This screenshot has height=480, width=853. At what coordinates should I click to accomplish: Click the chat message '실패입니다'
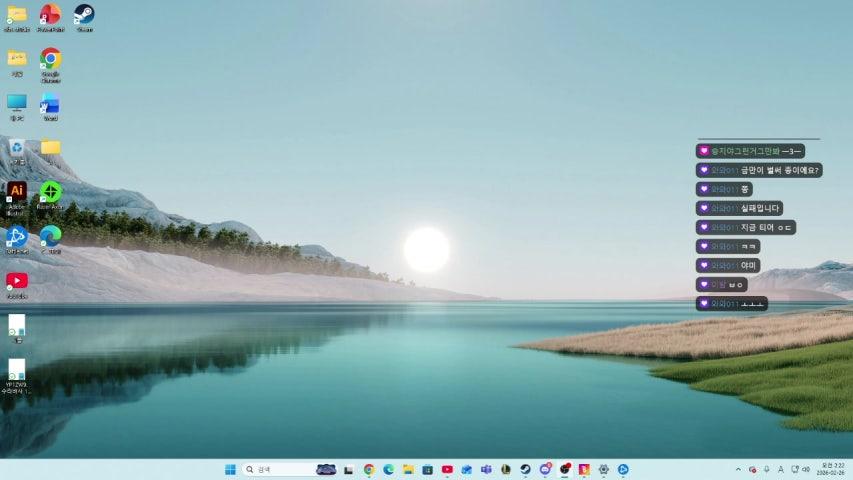pos(740,208)
